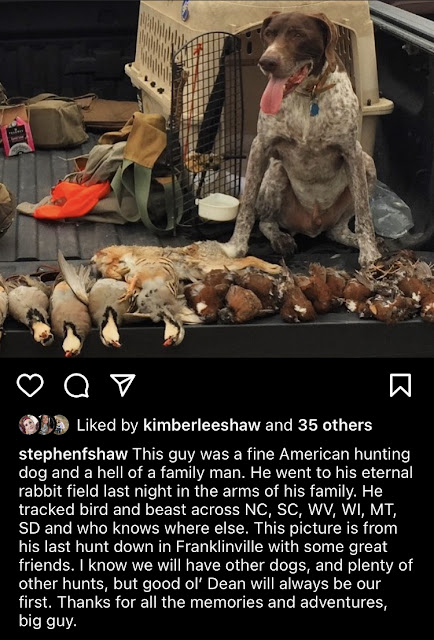Like the post with the heart icon

click(x=30, y=385)
